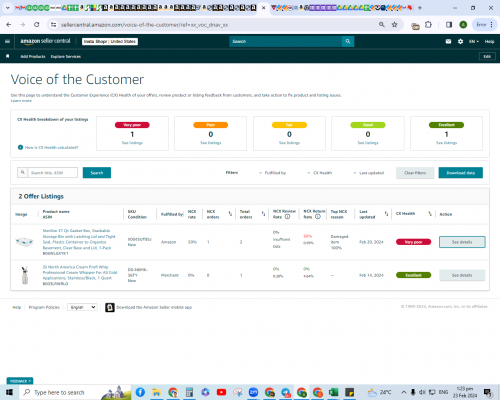This screenshot has width=500, height=400.
Task: Open File Explorer from the taskbar
Action: click(x=156, y=392)
